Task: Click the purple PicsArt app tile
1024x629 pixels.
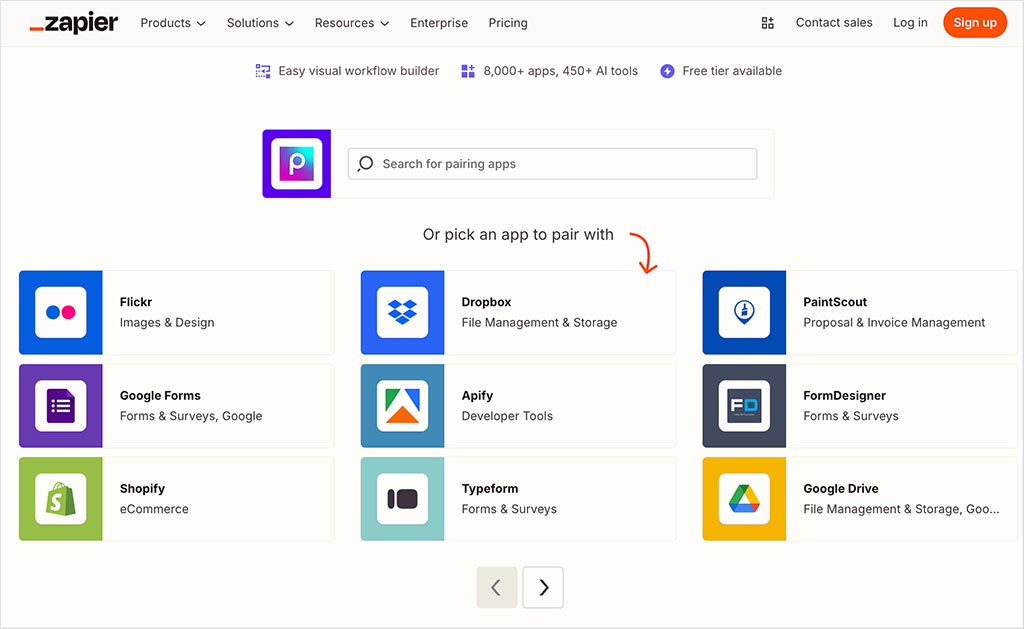Action: pyautogui.click(x=296, y=163)
